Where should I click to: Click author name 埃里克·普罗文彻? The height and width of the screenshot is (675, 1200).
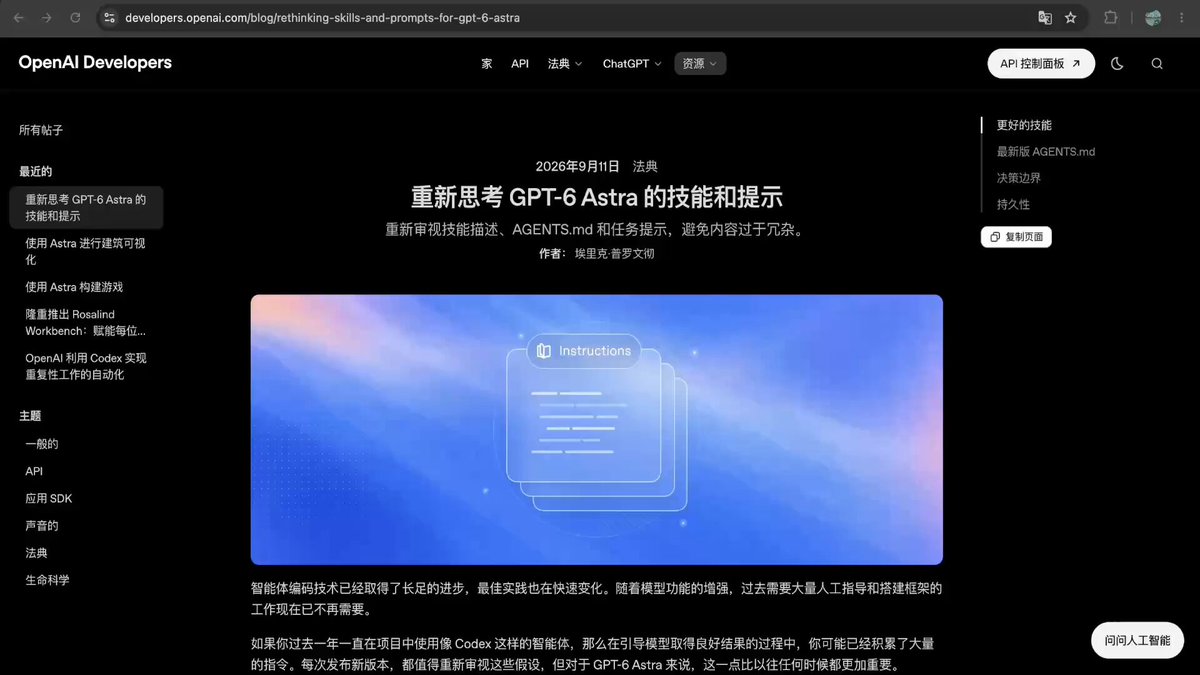coord(615,254)
